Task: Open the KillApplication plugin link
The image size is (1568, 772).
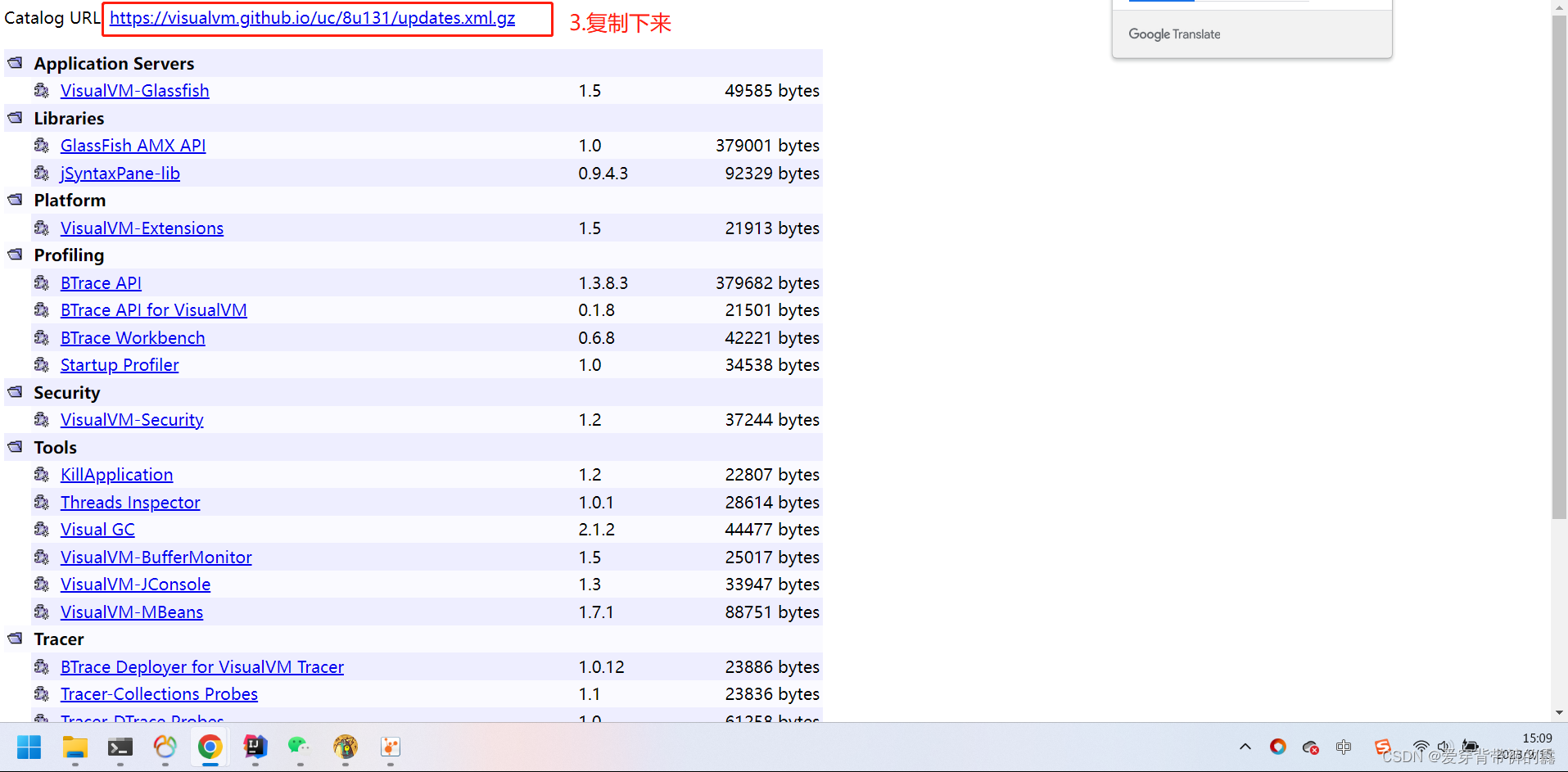Action: pos(116,475)
